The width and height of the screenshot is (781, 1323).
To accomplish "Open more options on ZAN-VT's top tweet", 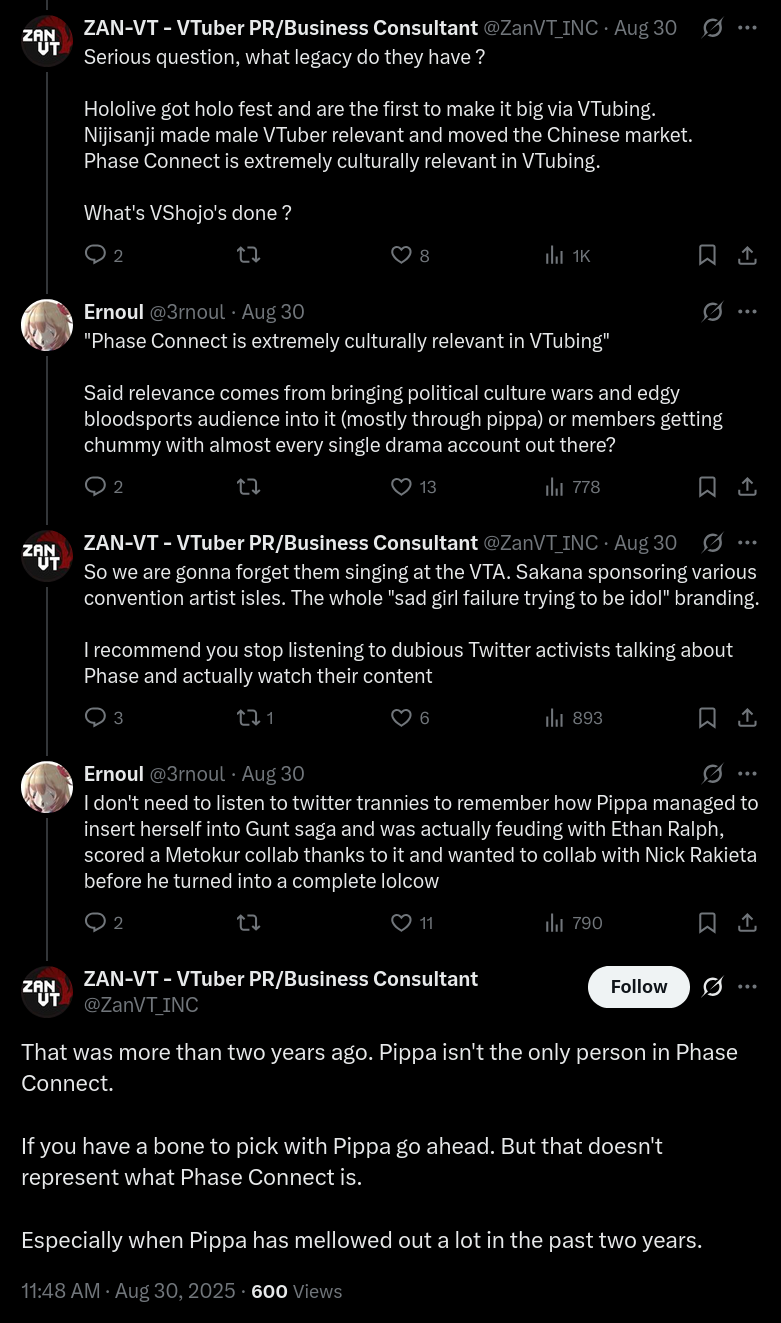I will [747, 28].
